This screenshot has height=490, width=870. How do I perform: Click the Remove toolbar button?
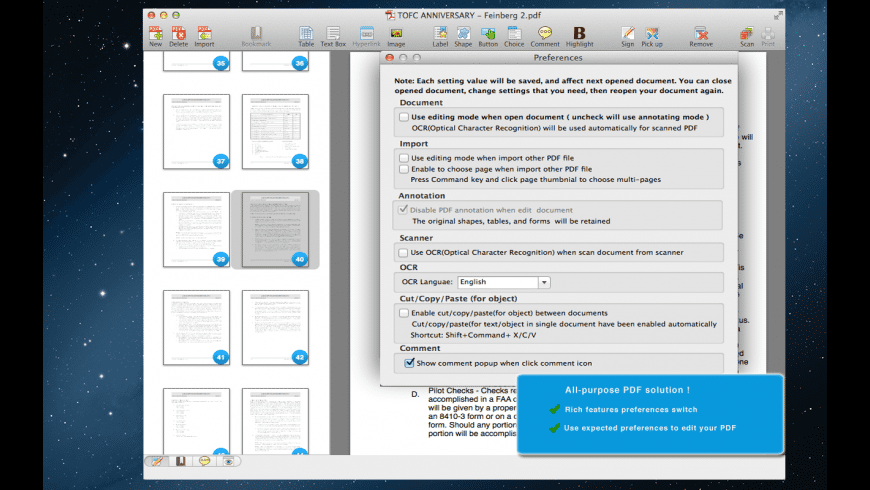[701, 35]
